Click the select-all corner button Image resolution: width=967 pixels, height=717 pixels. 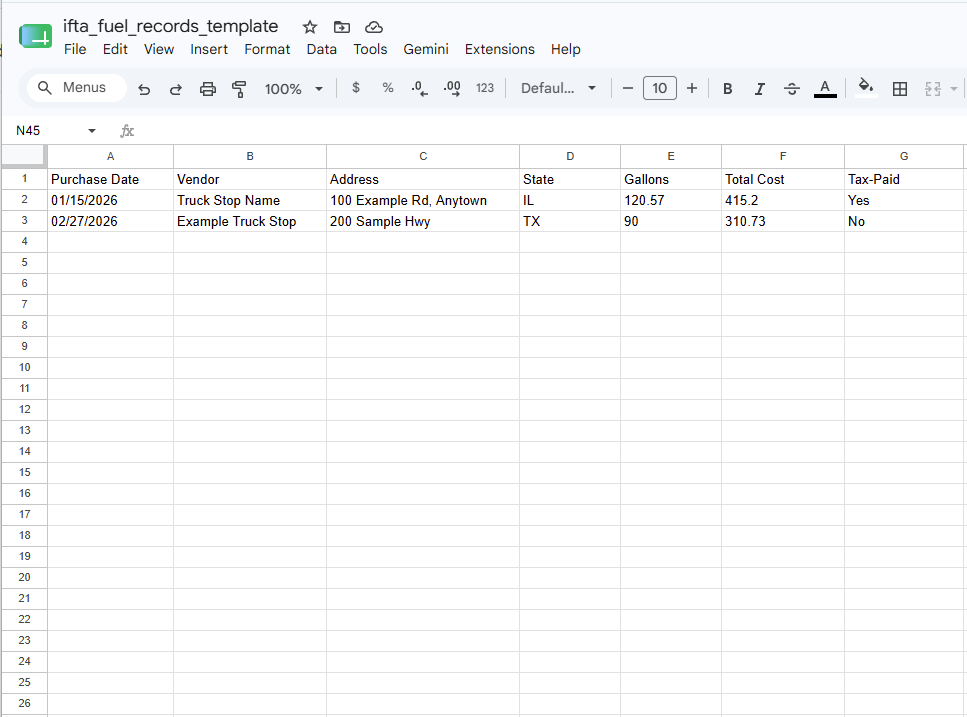pos(24,156)
